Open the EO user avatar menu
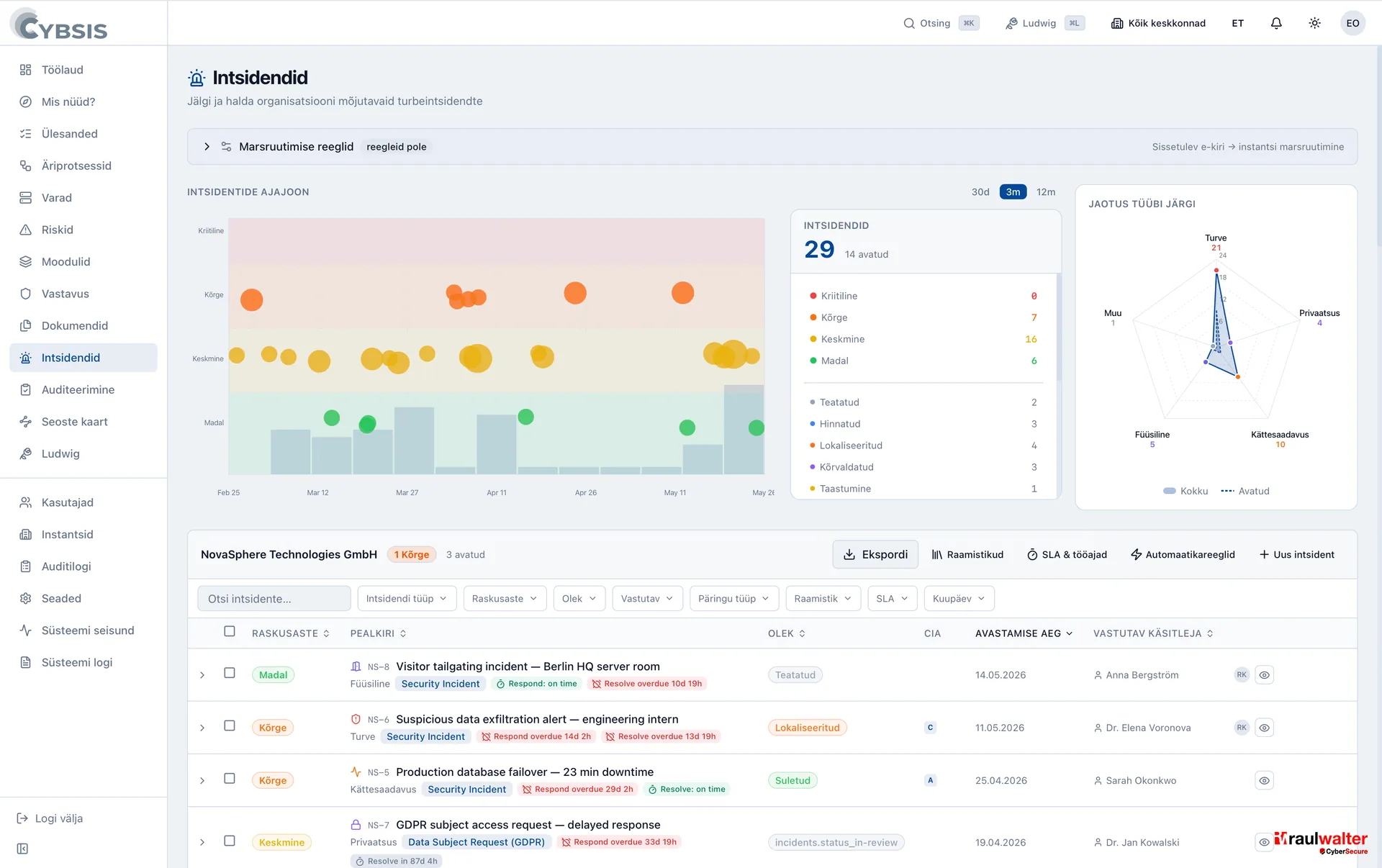Image resolution: width=1382 pixels, height=868 pixels. coord(1352,23)
